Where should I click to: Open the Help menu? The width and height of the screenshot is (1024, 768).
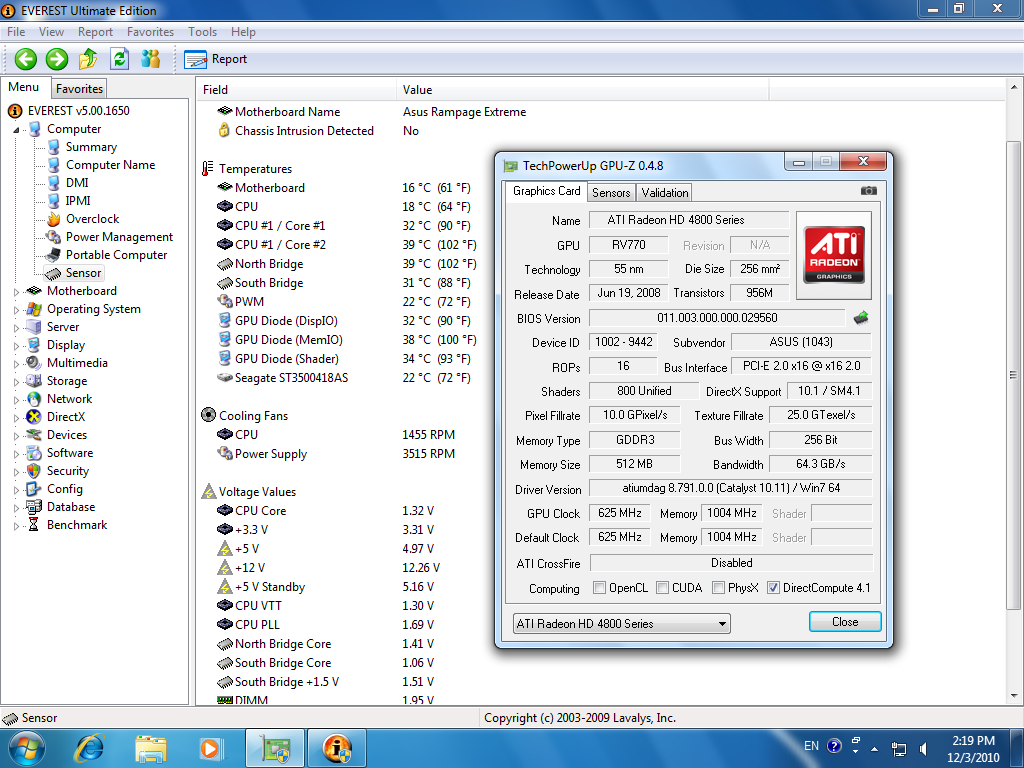(243, 32)
